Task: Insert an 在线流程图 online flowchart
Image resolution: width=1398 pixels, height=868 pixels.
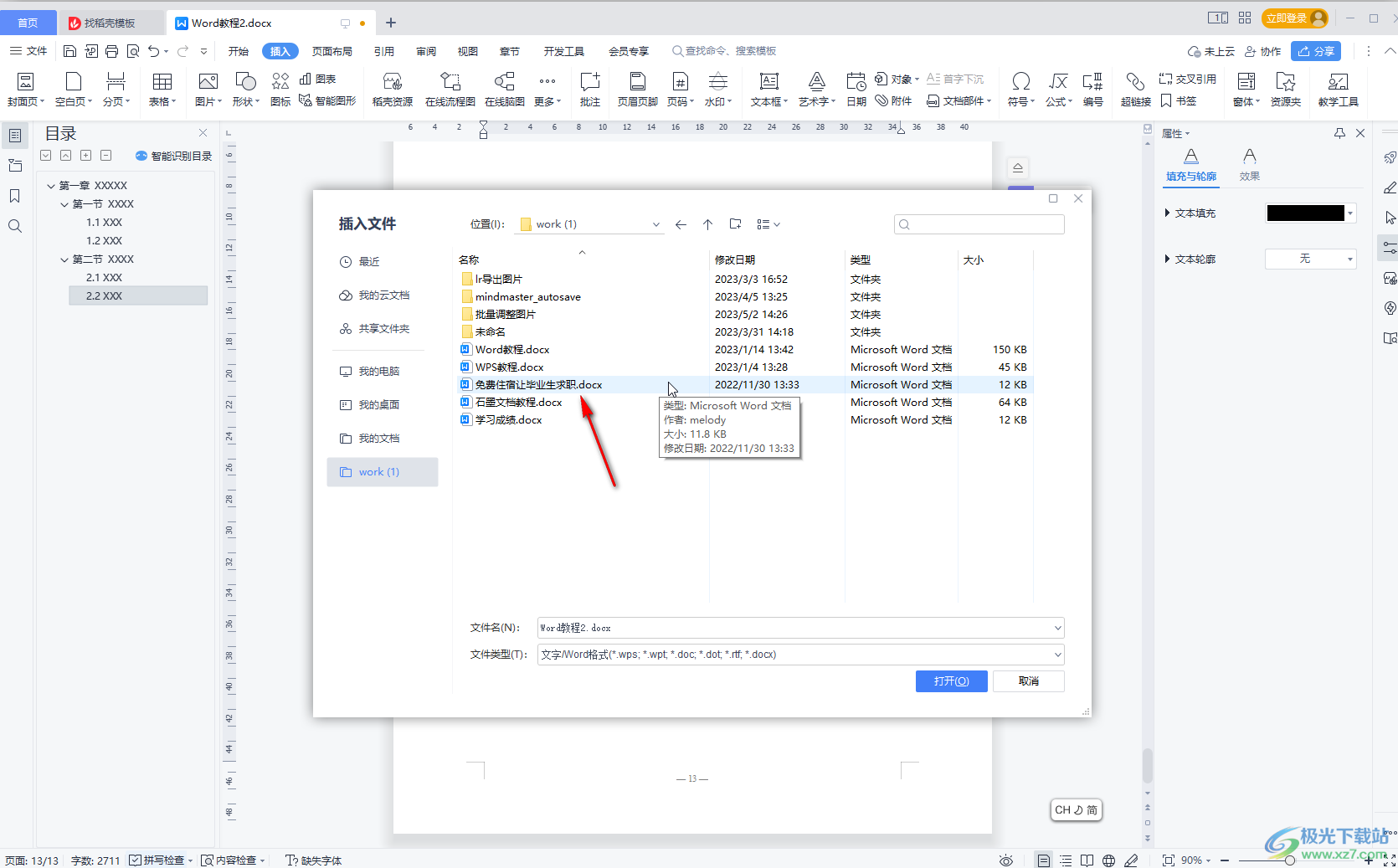Action: tap(450, 89)
